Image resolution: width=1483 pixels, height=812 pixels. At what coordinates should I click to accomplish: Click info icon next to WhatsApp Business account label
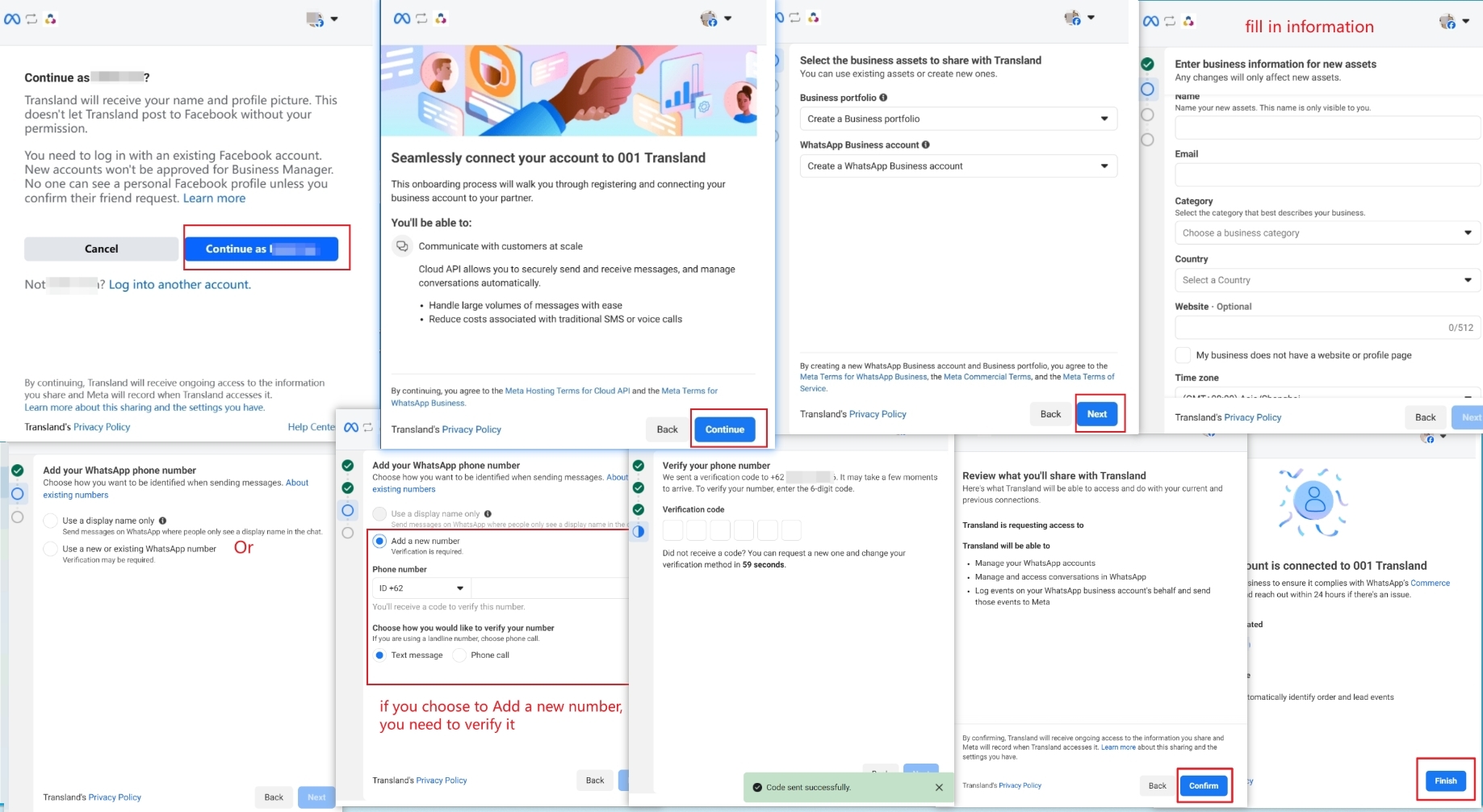926,144
